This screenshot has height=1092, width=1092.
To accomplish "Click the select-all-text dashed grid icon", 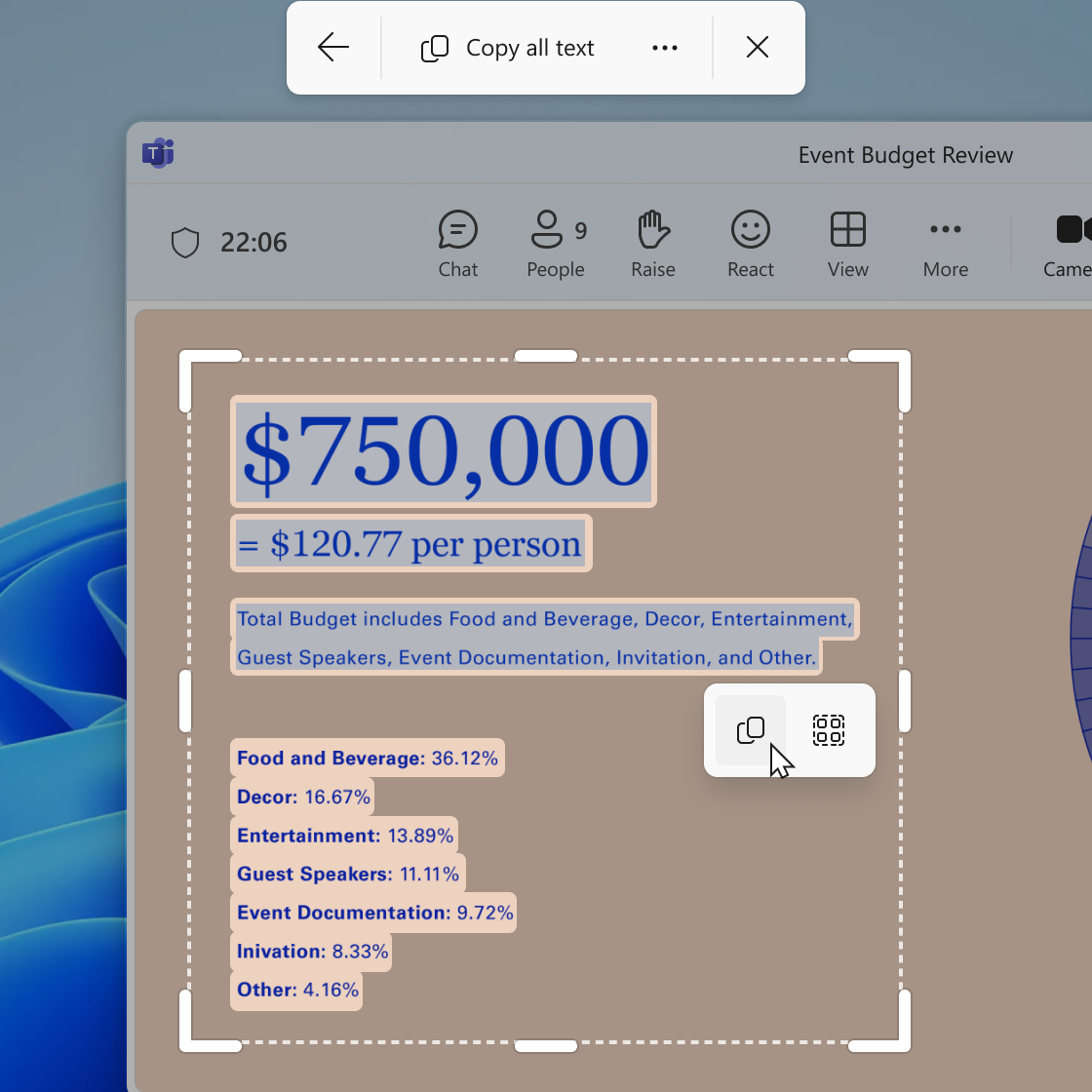I will [829, 730].
